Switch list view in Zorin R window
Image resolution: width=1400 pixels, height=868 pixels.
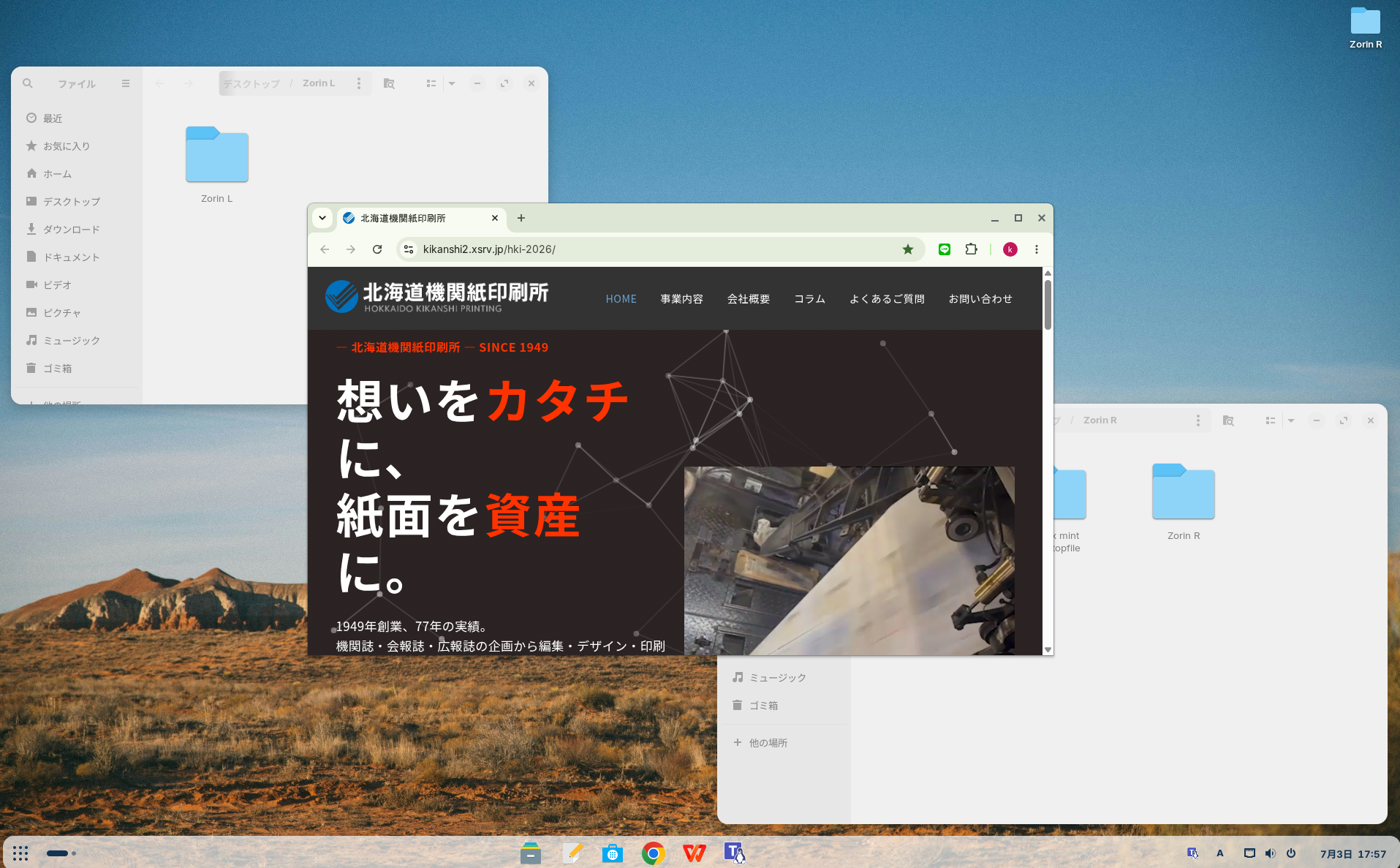(x=1271, y=420)
